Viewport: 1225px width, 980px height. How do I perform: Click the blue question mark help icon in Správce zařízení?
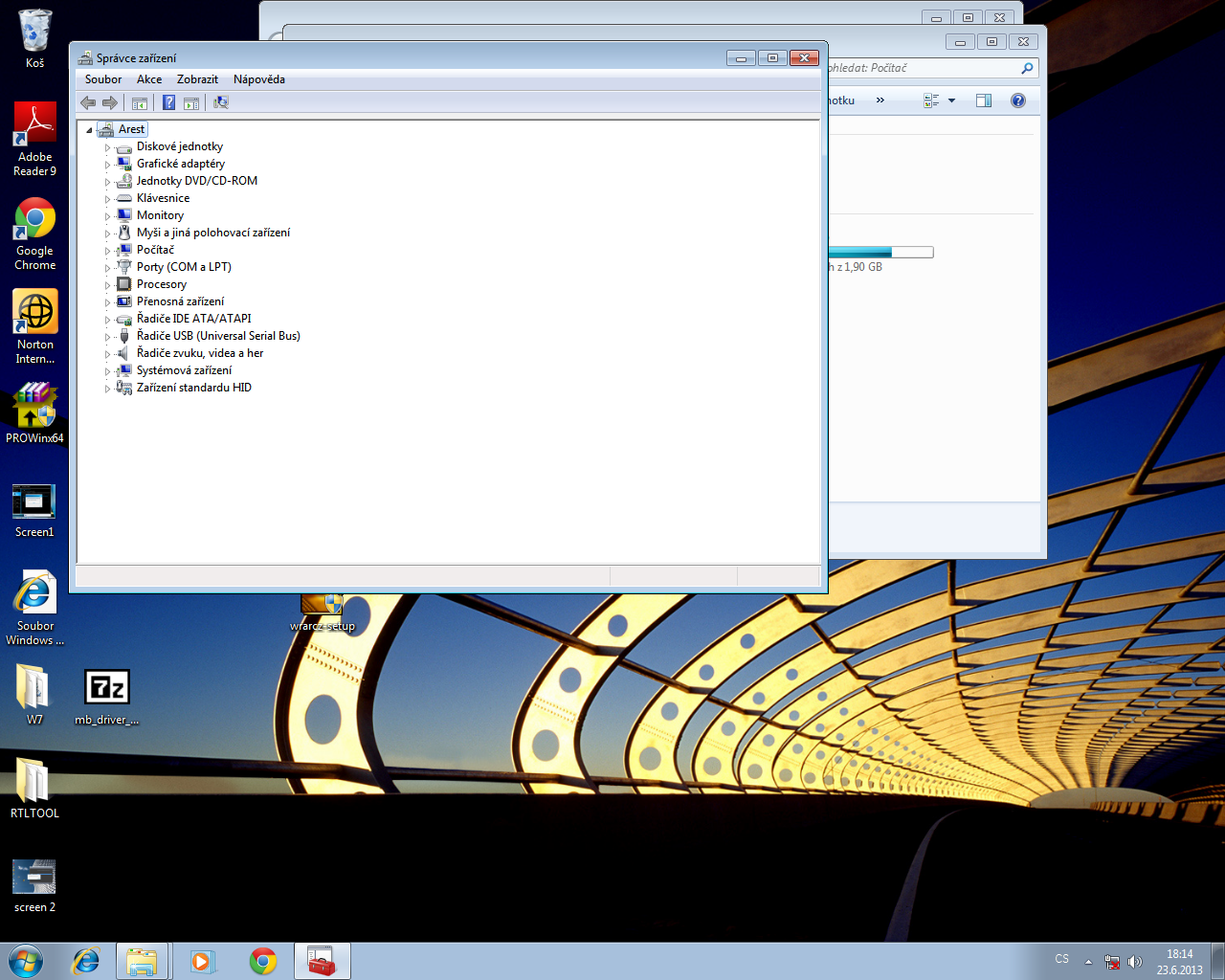click(168, 102)
